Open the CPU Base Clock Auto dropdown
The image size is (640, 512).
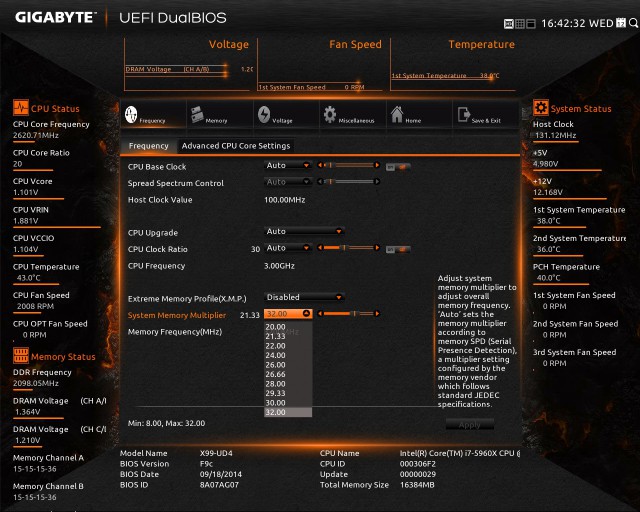(x=288, y=165)
